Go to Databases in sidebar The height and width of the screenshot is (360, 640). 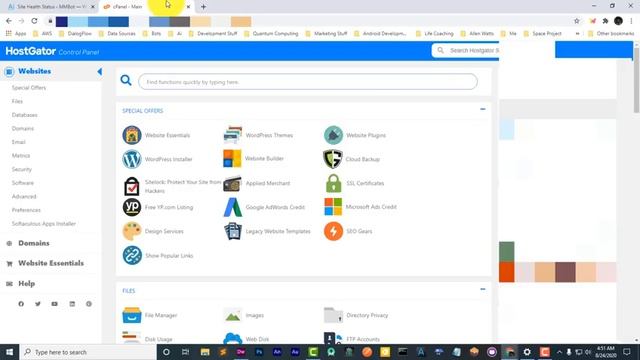[x=24, y=115]
